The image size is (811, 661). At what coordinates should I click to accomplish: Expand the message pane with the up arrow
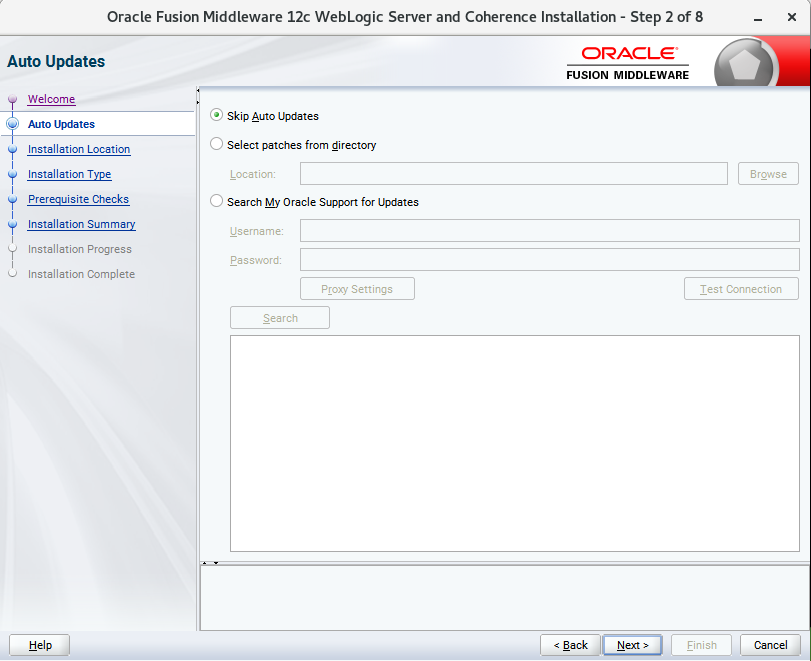click(x=205, y=563)
